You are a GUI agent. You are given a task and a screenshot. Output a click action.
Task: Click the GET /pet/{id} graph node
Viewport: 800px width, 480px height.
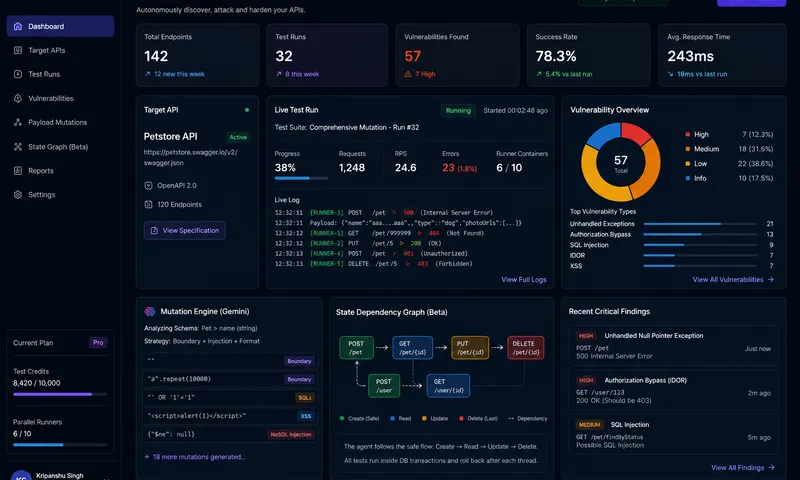point(412,348)
